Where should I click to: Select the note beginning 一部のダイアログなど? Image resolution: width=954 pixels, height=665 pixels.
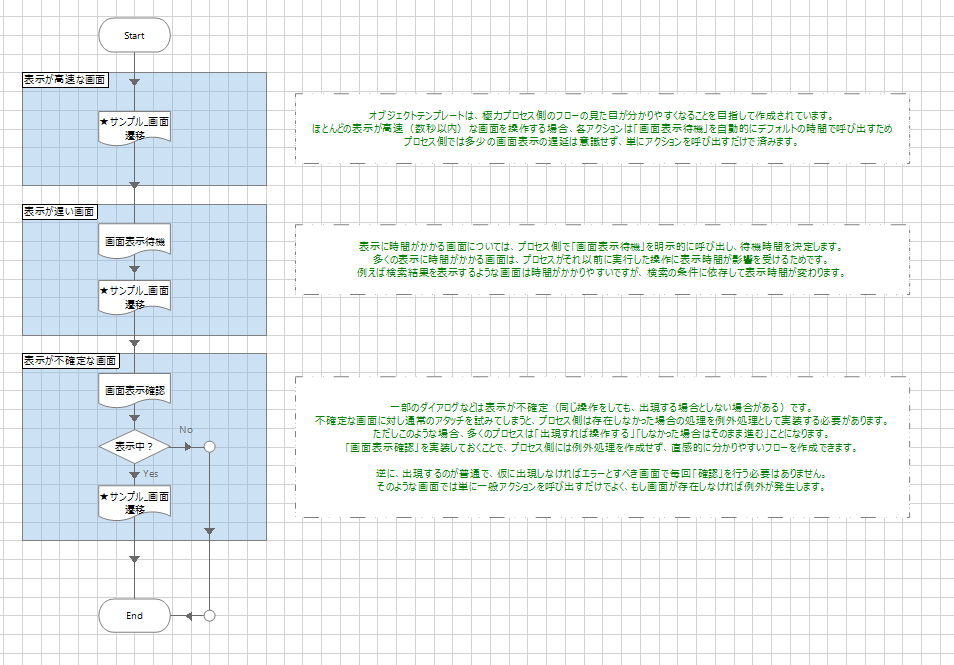coord(601,447)
